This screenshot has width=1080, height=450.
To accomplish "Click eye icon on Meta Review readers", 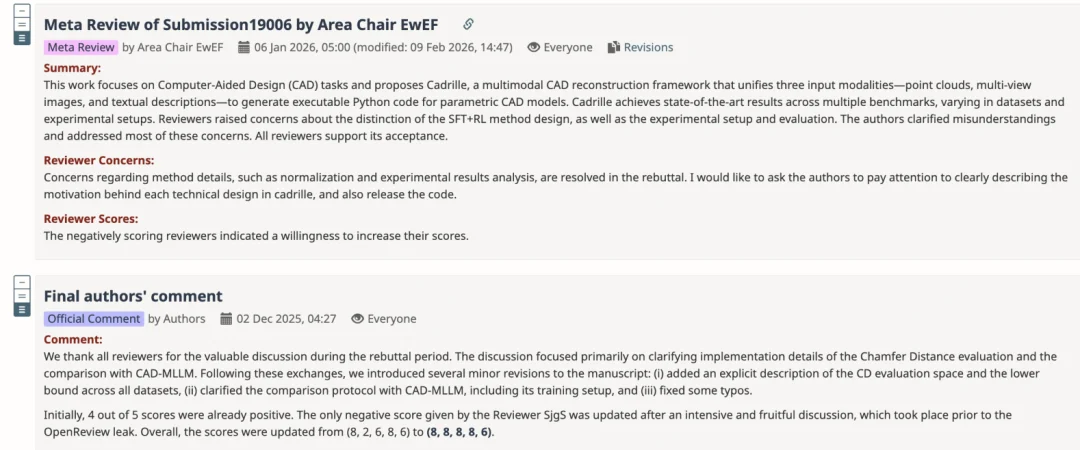I will coord(534,47).
